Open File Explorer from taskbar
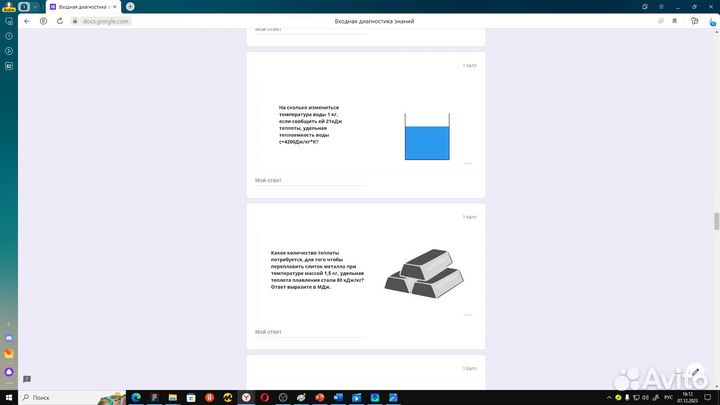The image size is (720, 405). [x=173, y=398]
